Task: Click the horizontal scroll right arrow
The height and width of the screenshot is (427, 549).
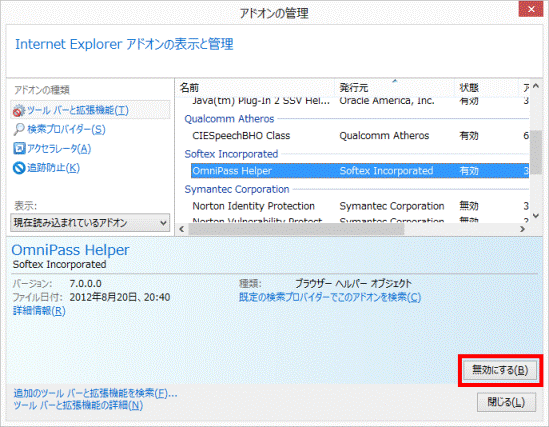Action: (x=522, y=229)
